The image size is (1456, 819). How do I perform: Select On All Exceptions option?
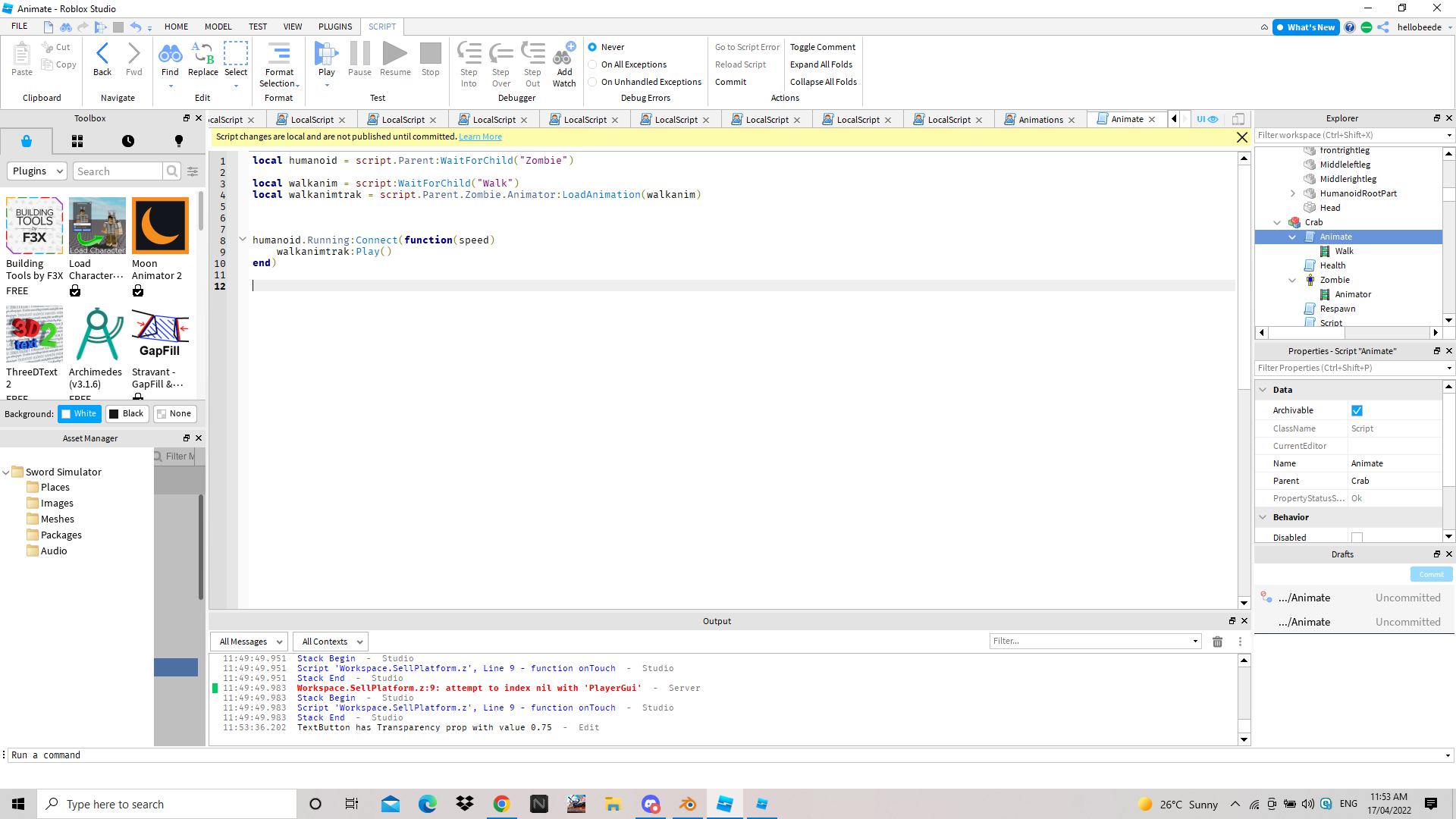pyautogui.click(x=592, y=64)
